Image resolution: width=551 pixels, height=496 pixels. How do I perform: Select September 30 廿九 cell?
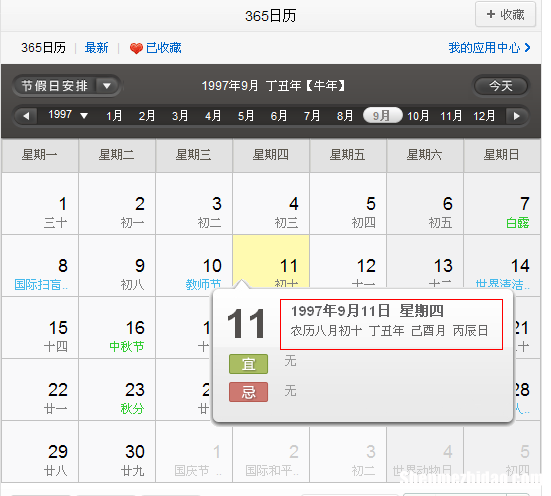[x=117, y=453]
